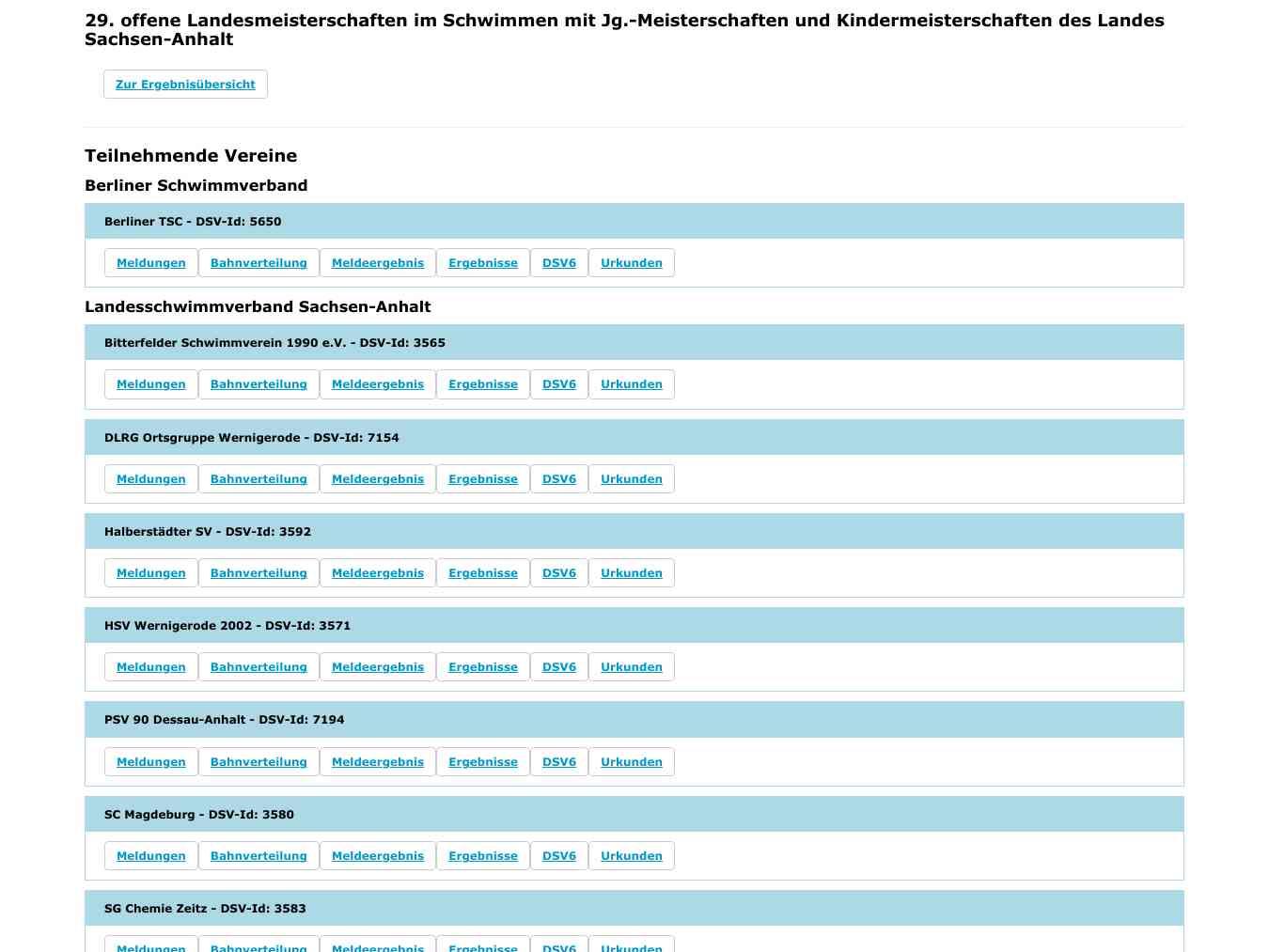Open Urkunden for Bitterfelder Schwimmverein 1990

[x=631, y=383]
